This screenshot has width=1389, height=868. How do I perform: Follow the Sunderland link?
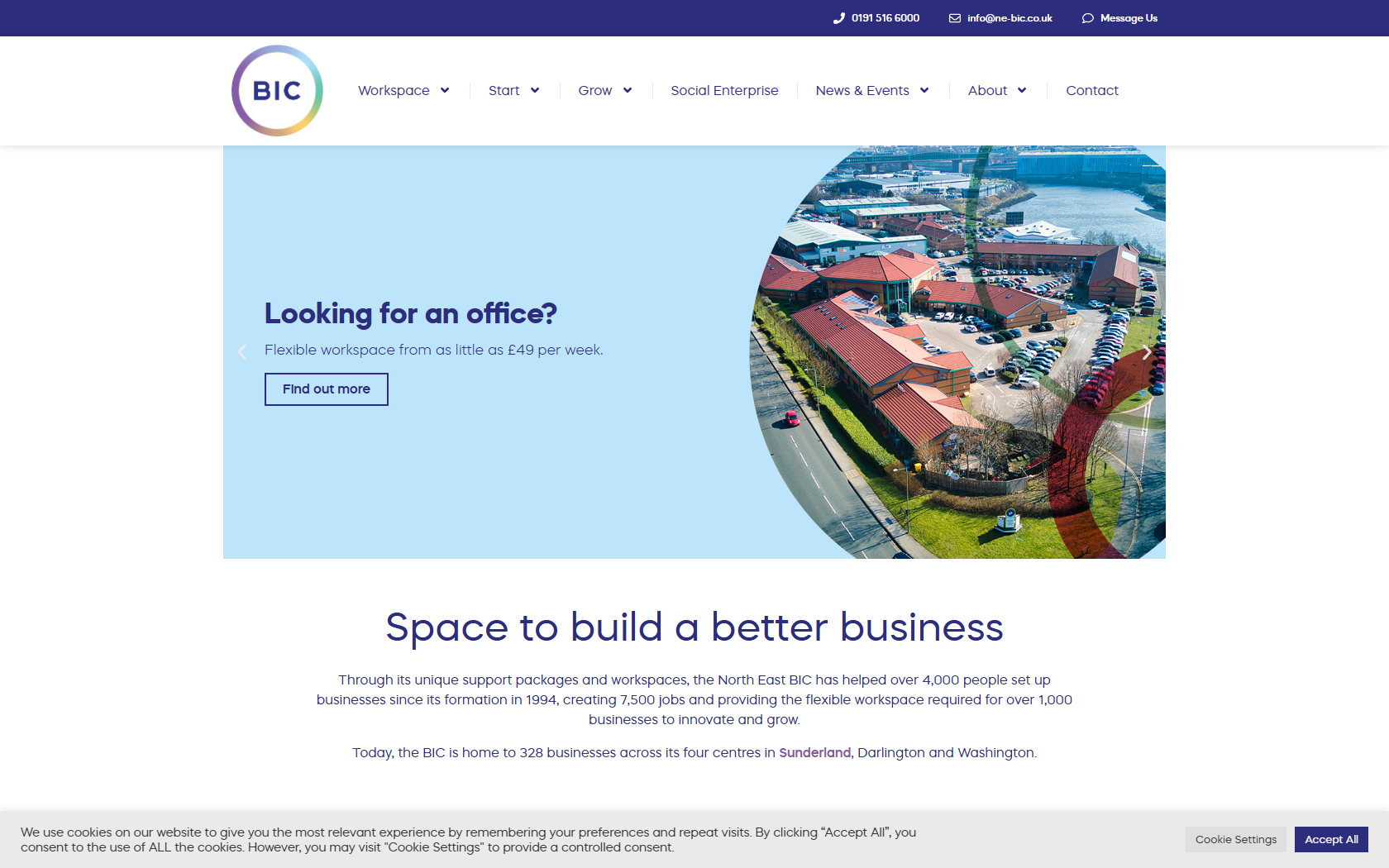814,753
